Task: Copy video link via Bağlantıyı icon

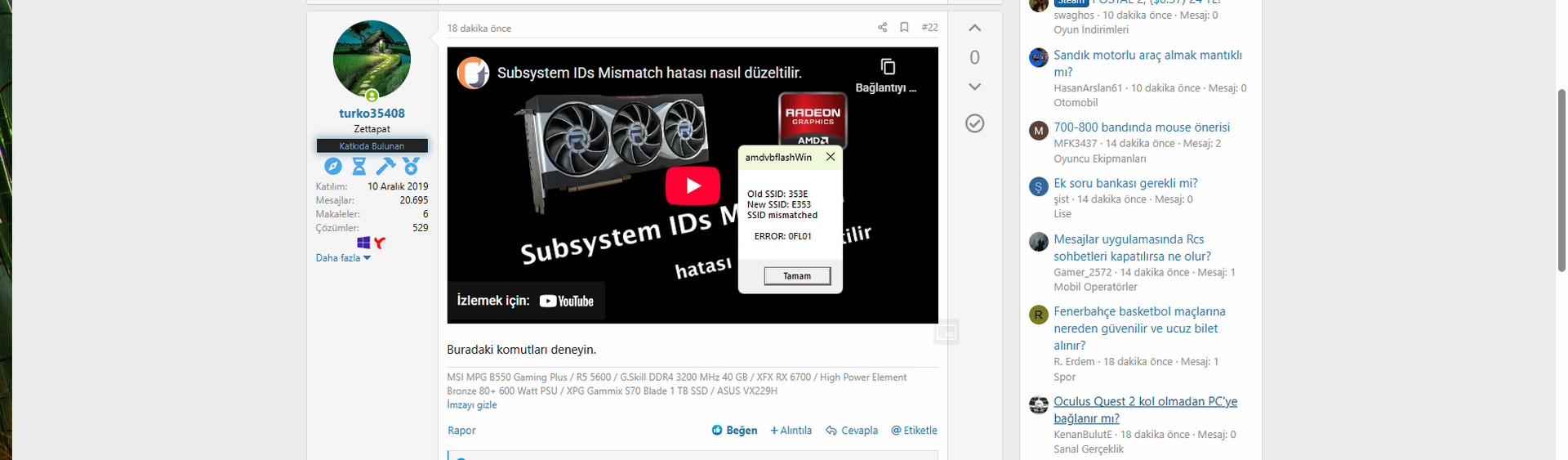Action: [x=887, y=75]
